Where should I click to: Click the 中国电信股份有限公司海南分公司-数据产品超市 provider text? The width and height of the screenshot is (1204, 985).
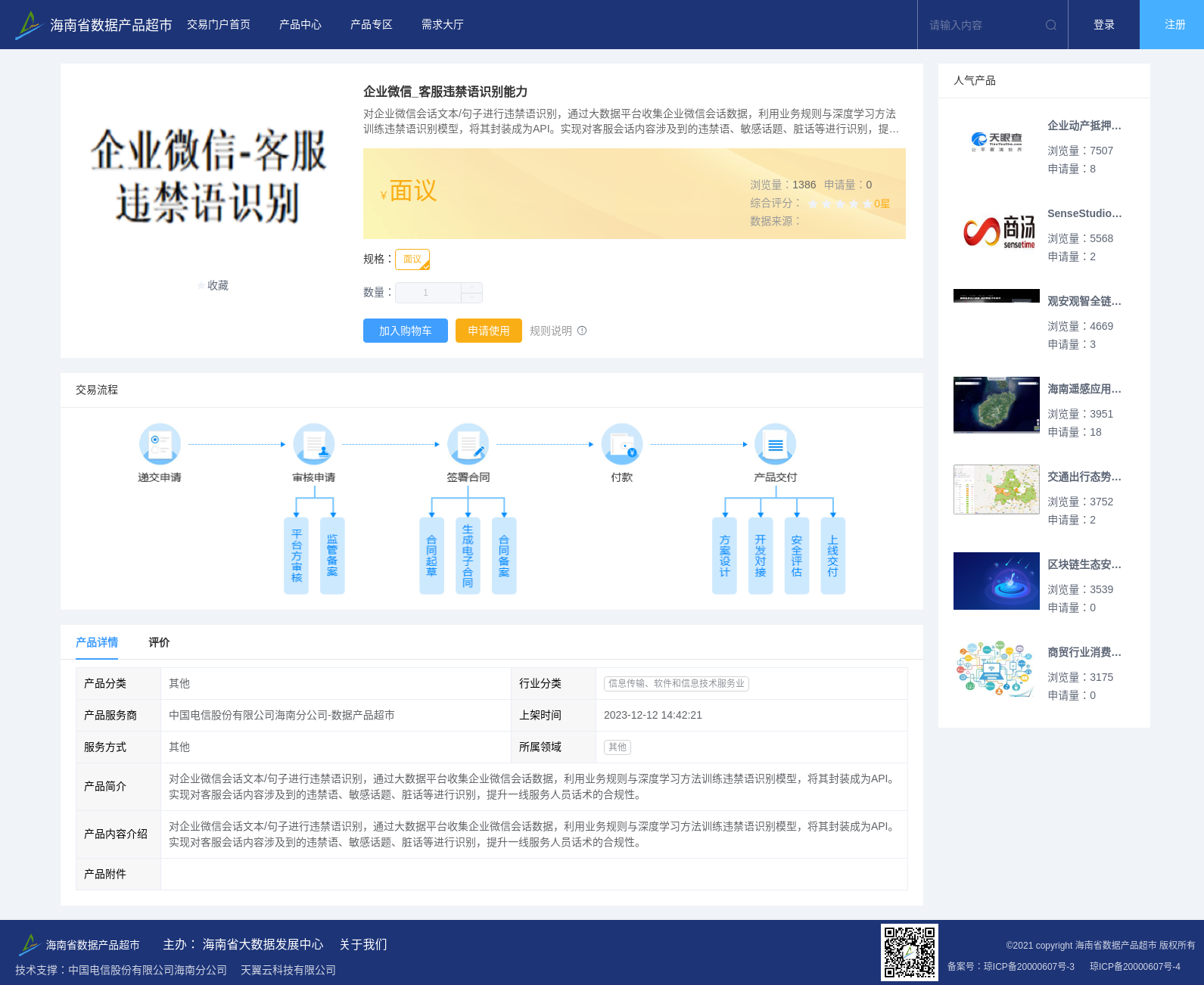[282, 715]
